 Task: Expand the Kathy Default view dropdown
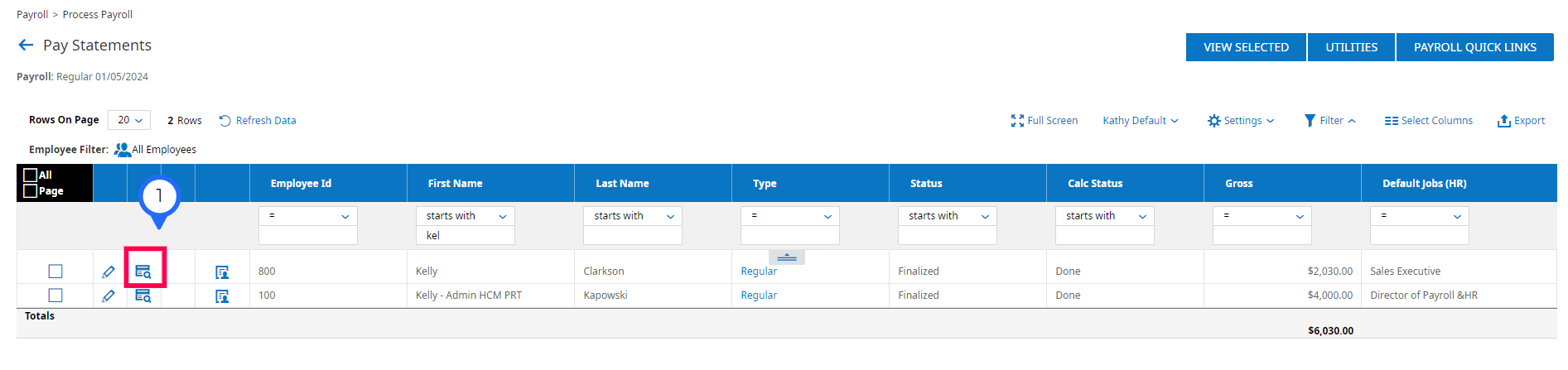point(1140,121)
